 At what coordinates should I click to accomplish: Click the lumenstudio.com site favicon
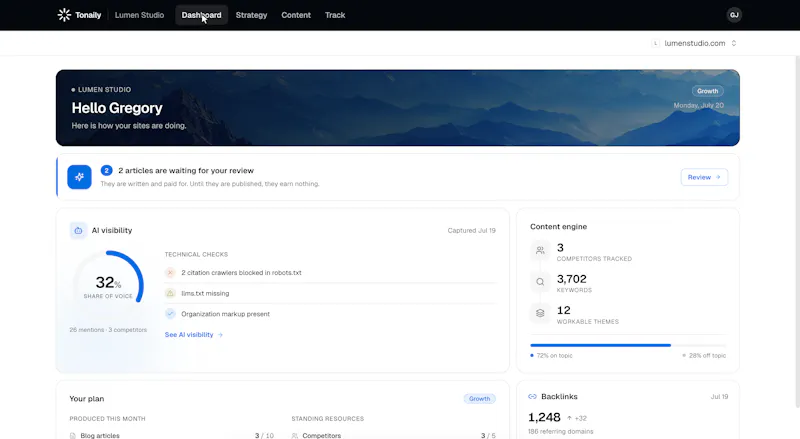(656, 43)
